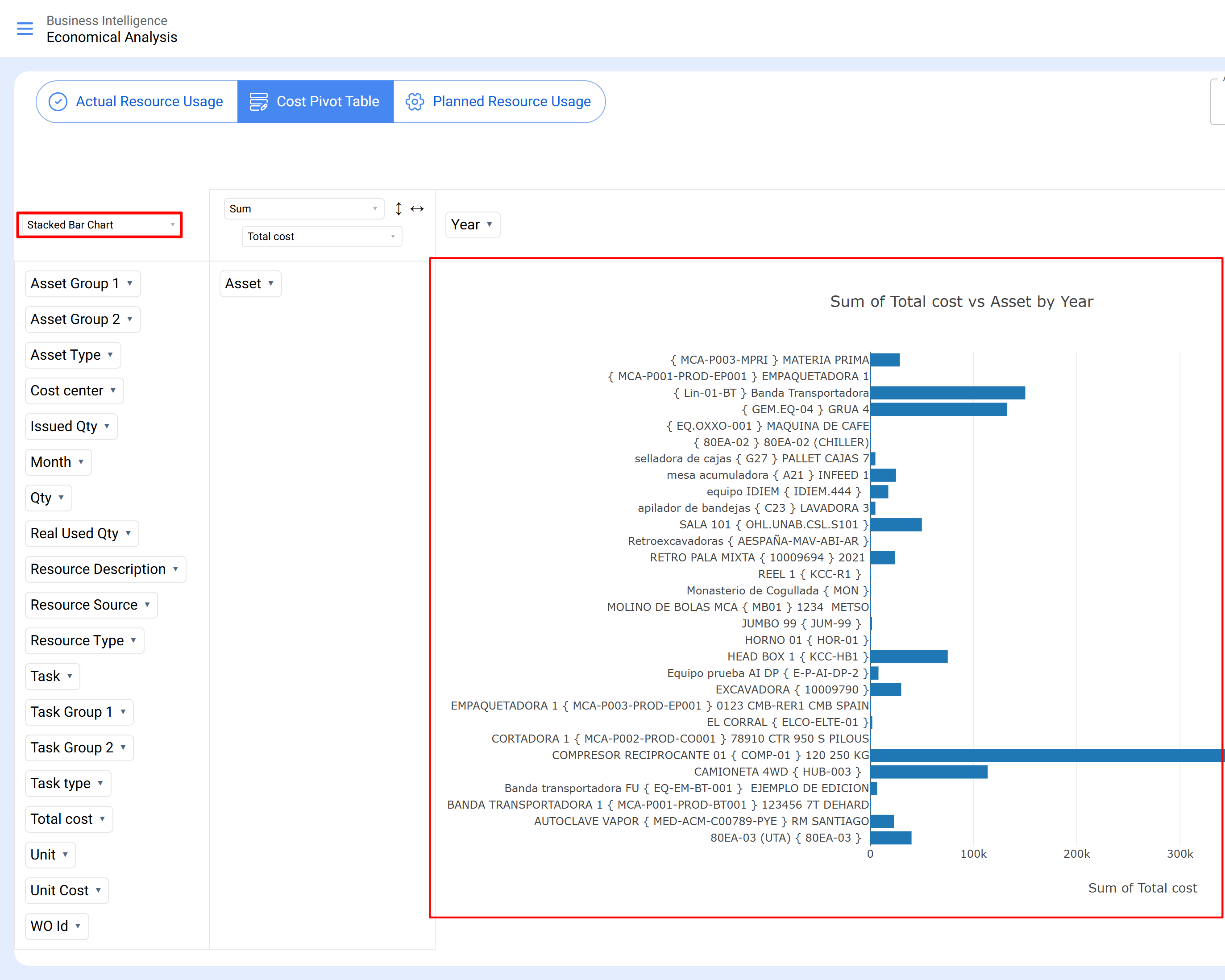The height and width of the screenshot is (980, 1225).
Task: Open the Year field filter arrow
Action: 489,224
